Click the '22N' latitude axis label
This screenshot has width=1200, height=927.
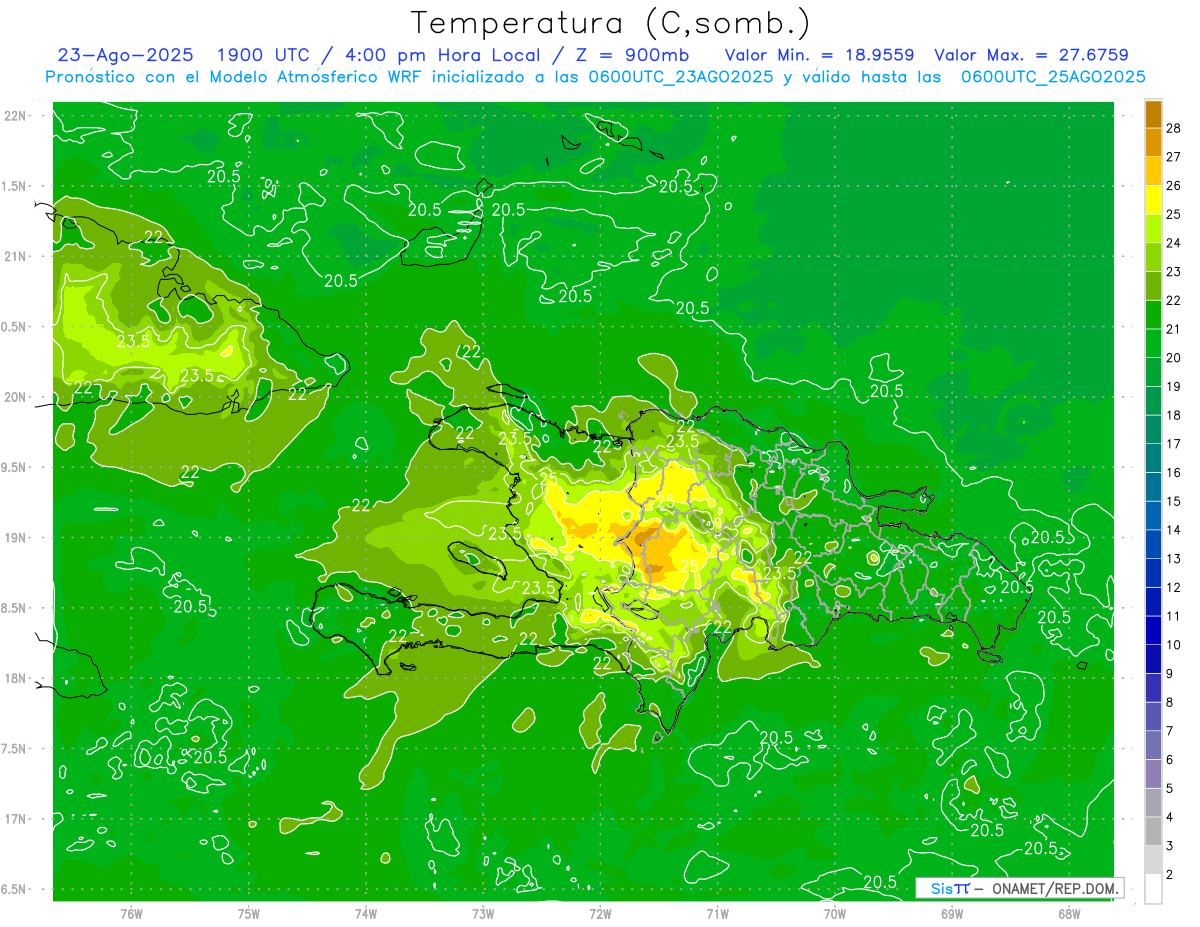click(15, 115)
